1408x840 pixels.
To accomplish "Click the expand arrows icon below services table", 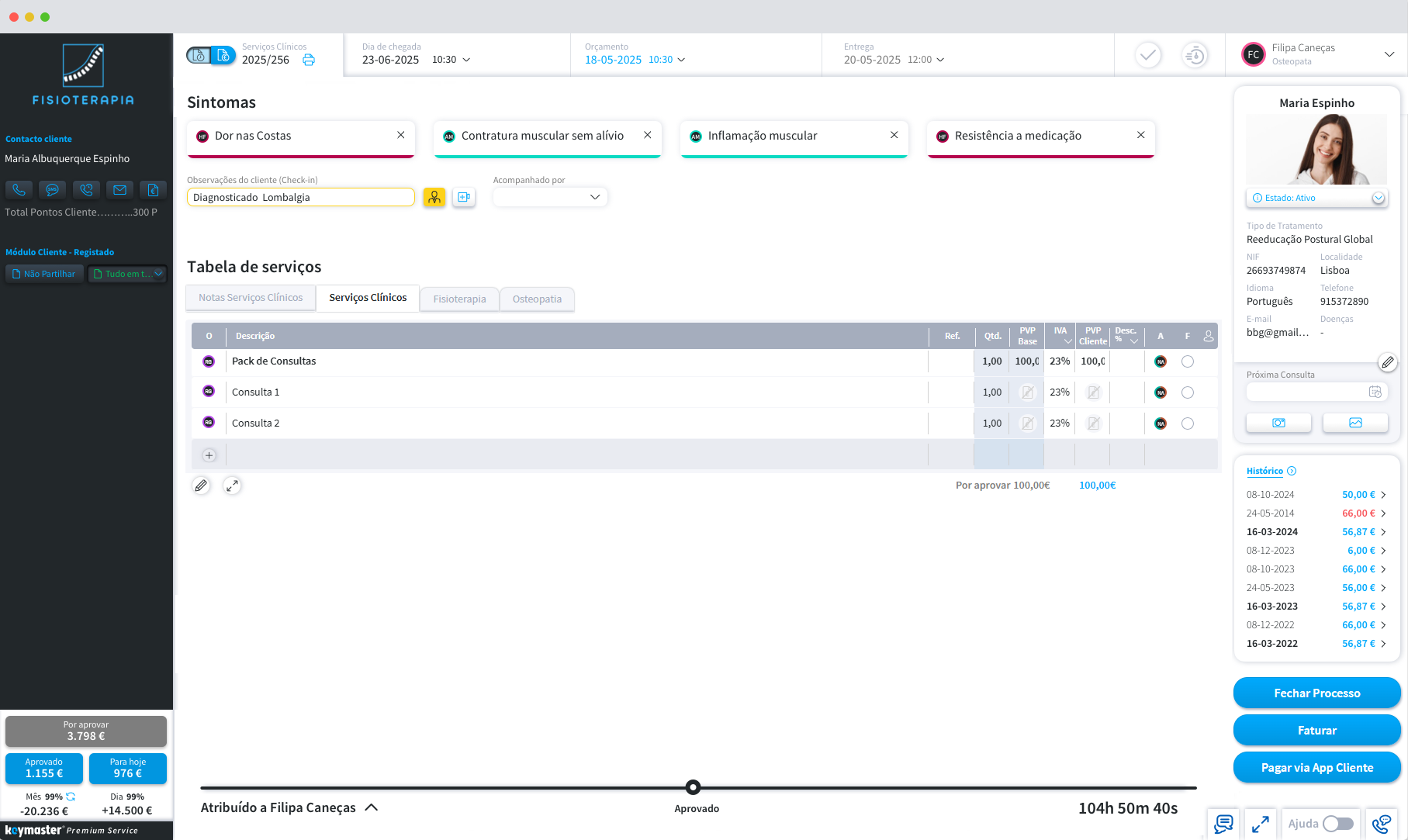I will pos(232,486).
